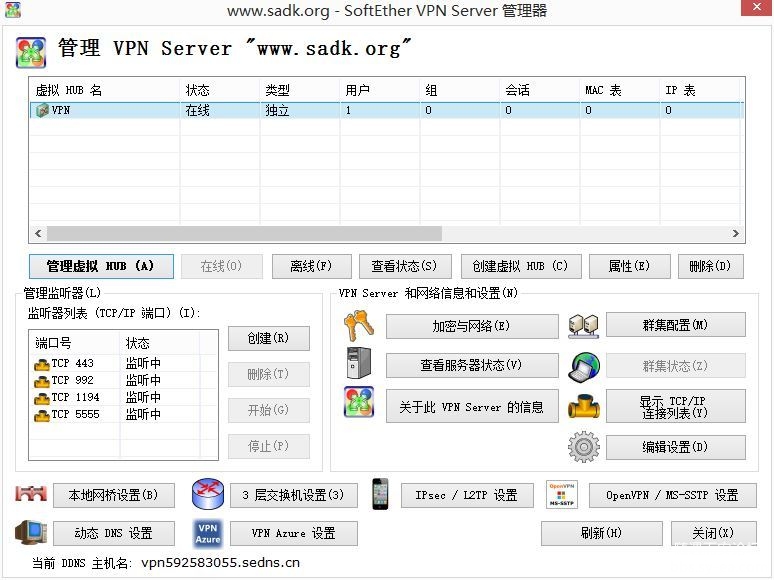Open 3 层交换机设置(3)
The width and height of the screenshot is (774, 580).
(293, 495)
